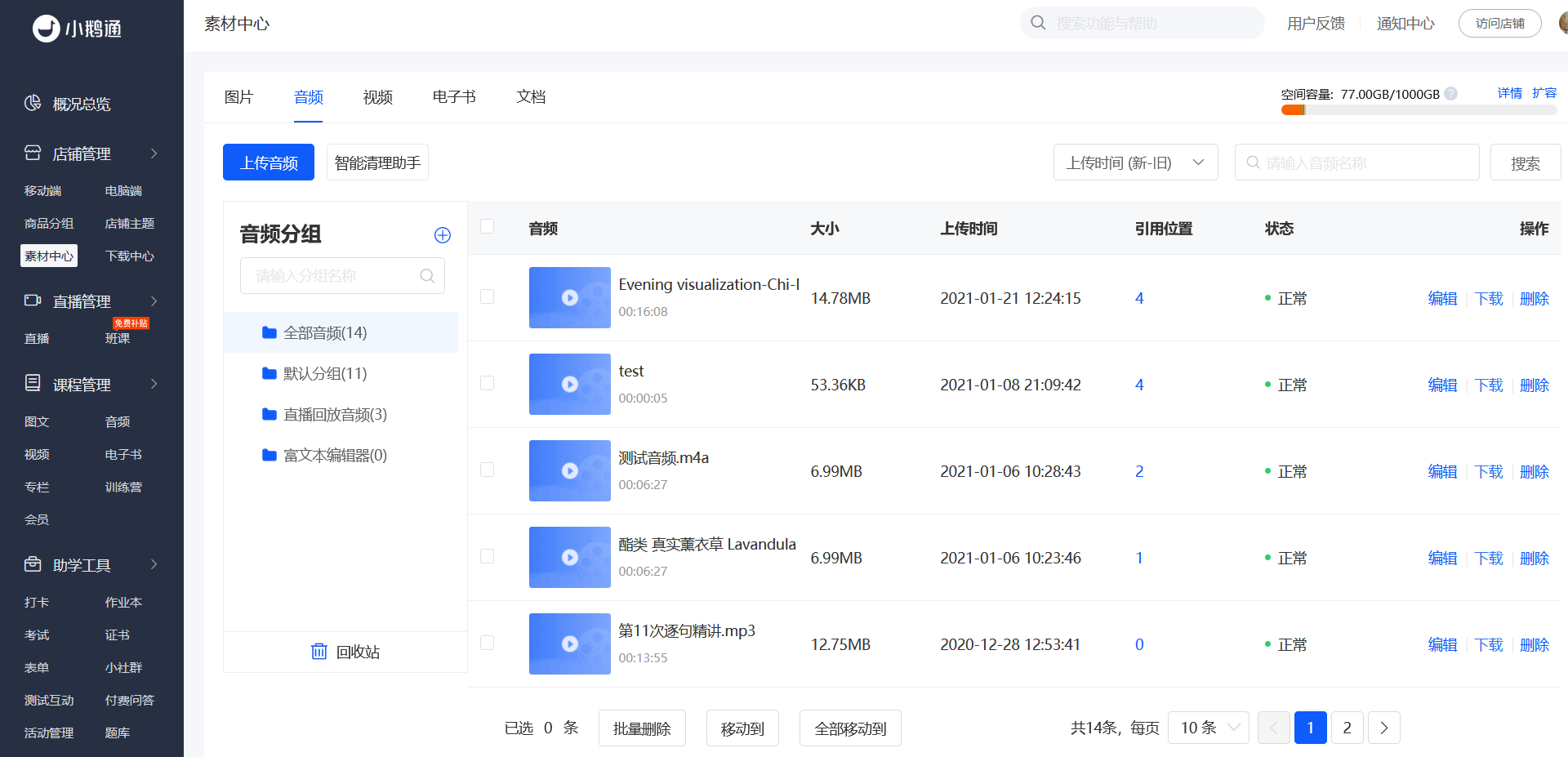Switch to the 电子书 tab
This screenshot has height=757, width=1568.
pos(454,97)
